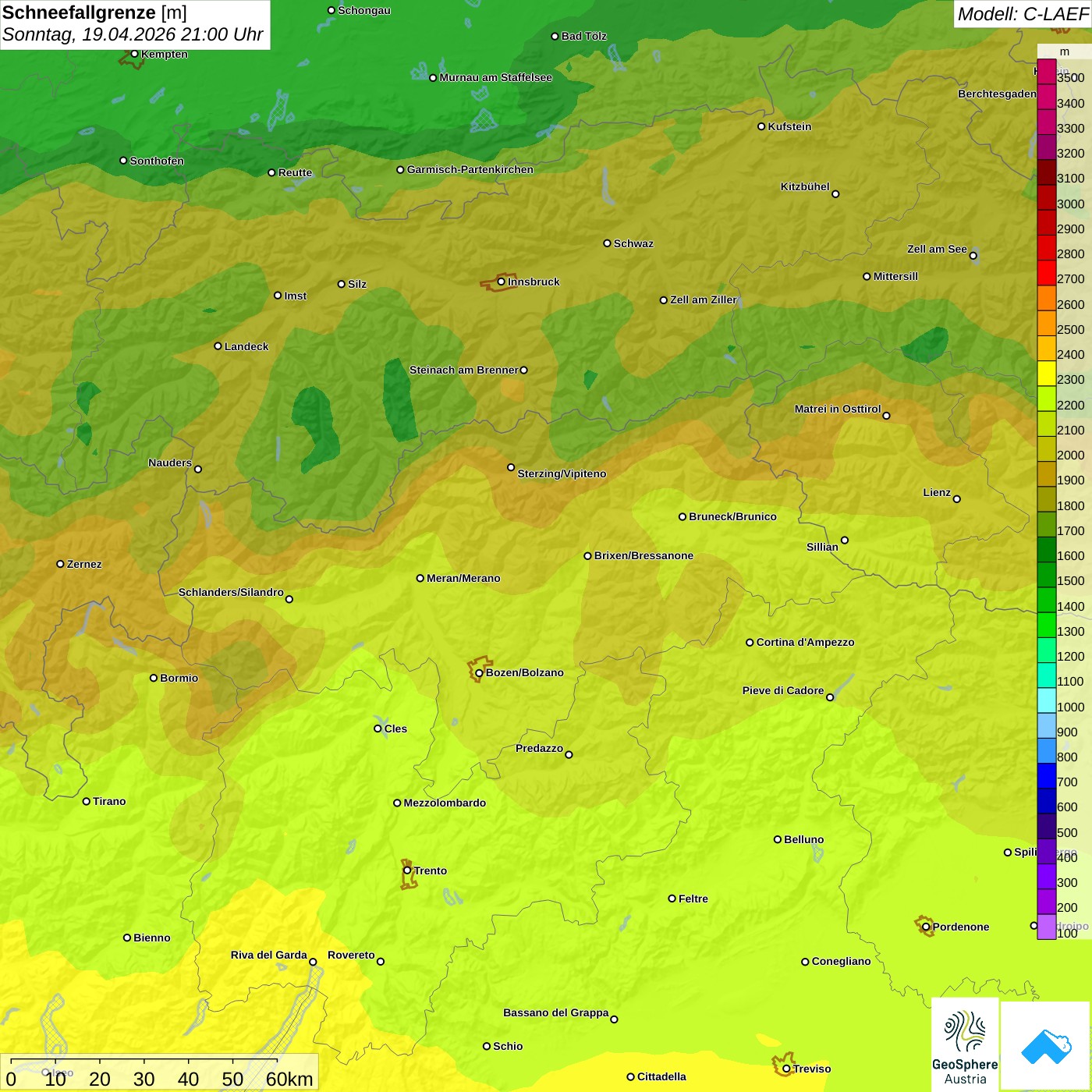Click the Cortina d'Ampezzo marker circle
1092x1092 pixels.
(750, 643)
